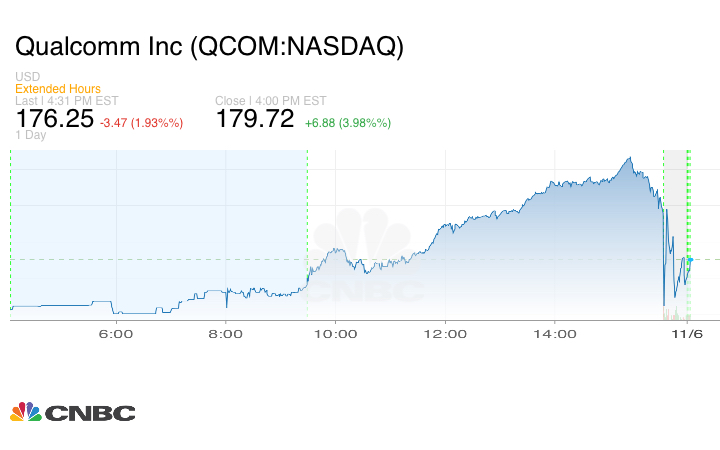Click the red -3.47 (1.93%) change
The image size is (720, 450).
click(x=141, y=123)
